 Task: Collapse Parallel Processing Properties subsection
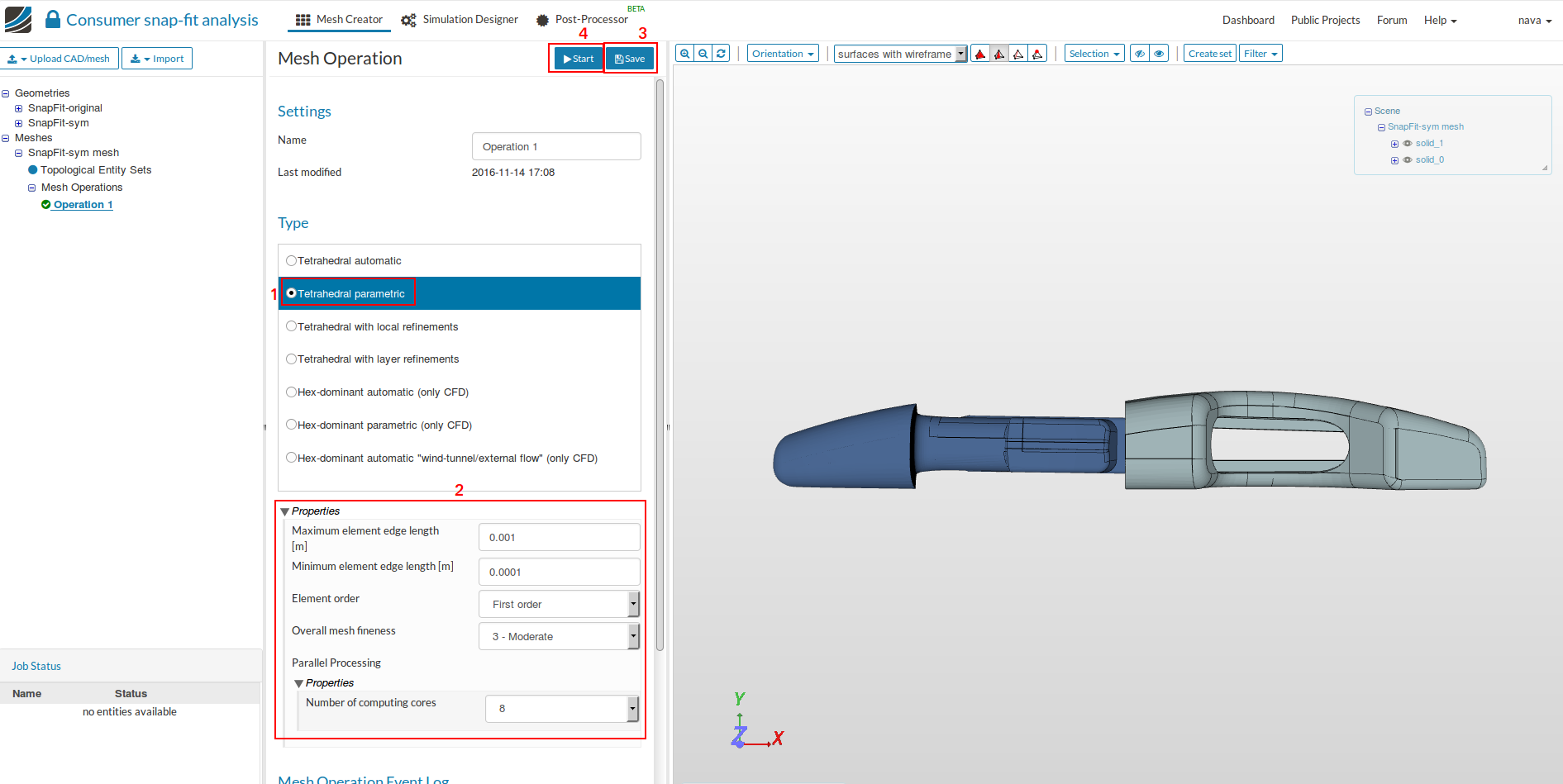(298, 683)
